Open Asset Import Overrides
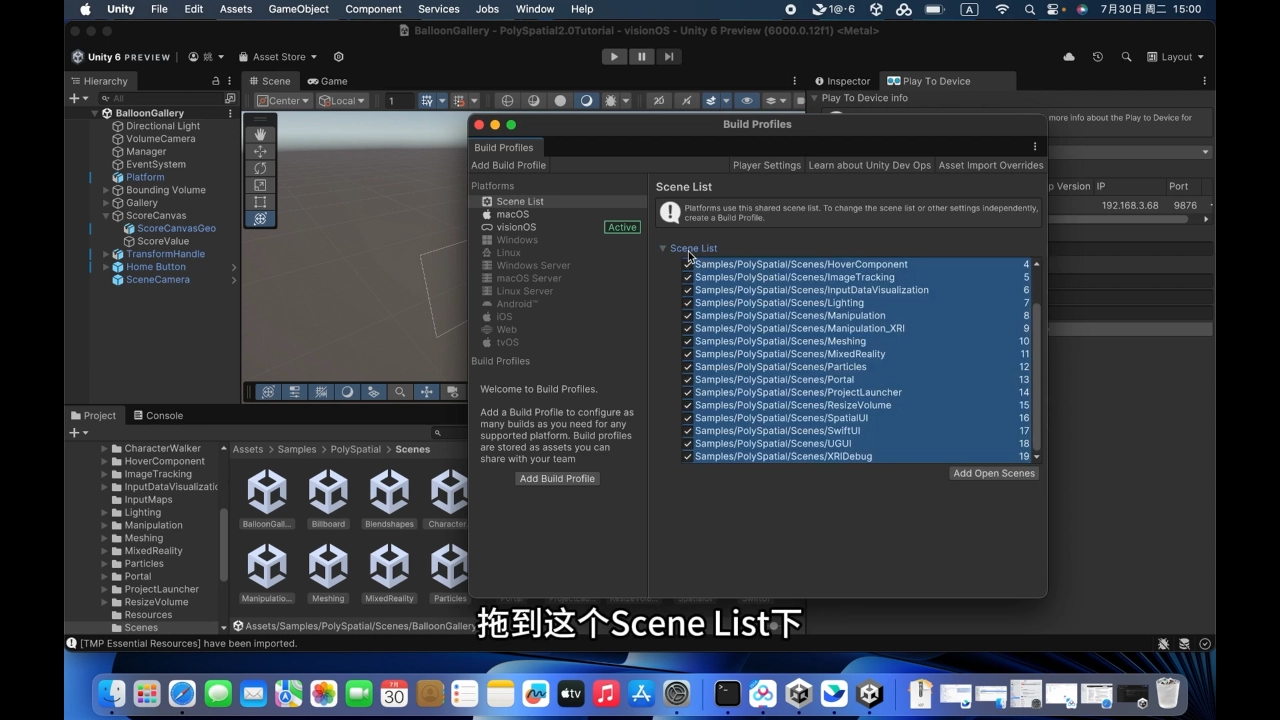Viewport: 1280px width, 720px height. [x=991, y=165]
